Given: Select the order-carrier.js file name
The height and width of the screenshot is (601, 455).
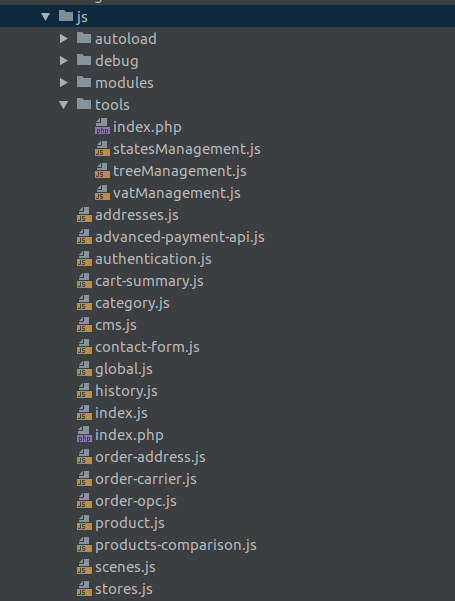Looking at the screenshot, I should [x=146, y=479].
